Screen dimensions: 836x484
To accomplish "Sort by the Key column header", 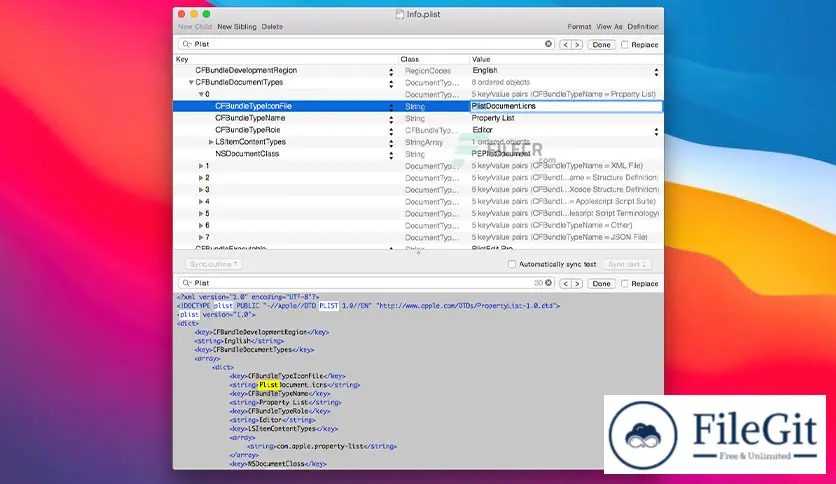I will pos(286,59).
